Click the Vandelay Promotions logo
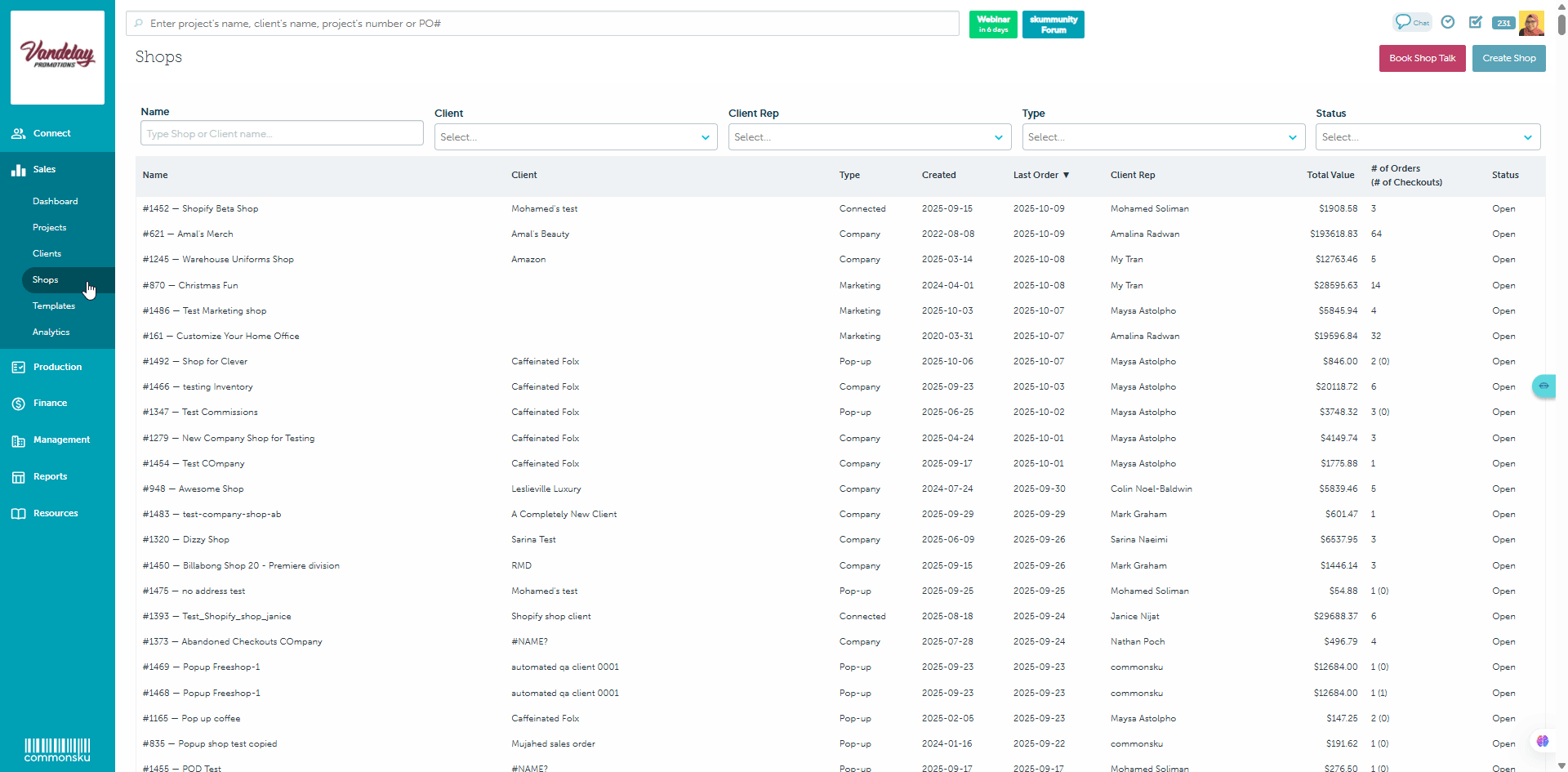Image resolution: width=1568 pixels, height=772 pixels. (57, 56)
